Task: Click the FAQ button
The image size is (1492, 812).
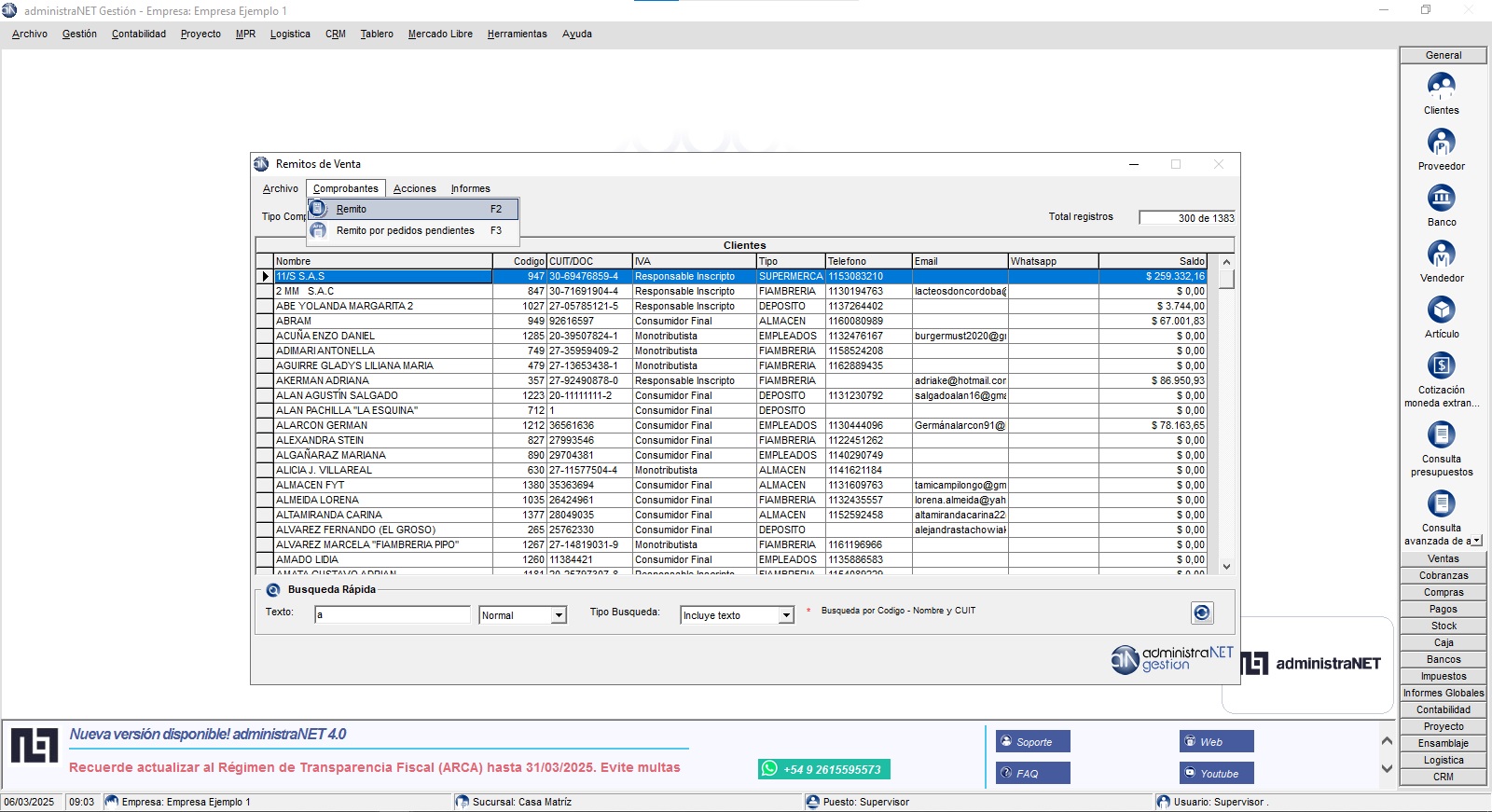Action: point(1033,774)
